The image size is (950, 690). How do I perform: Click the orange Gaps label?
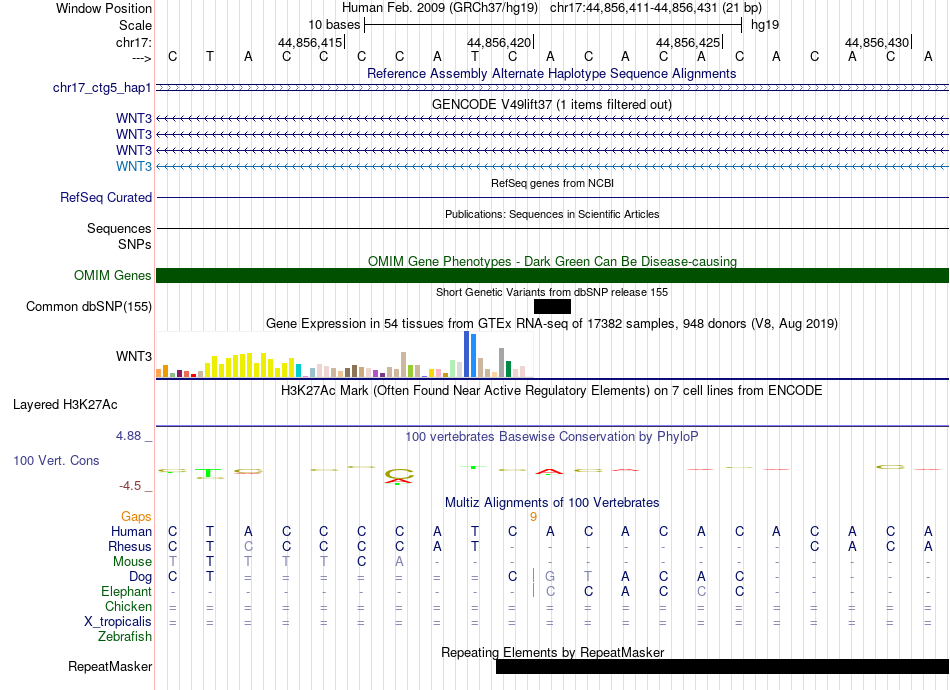click(136, 517)
